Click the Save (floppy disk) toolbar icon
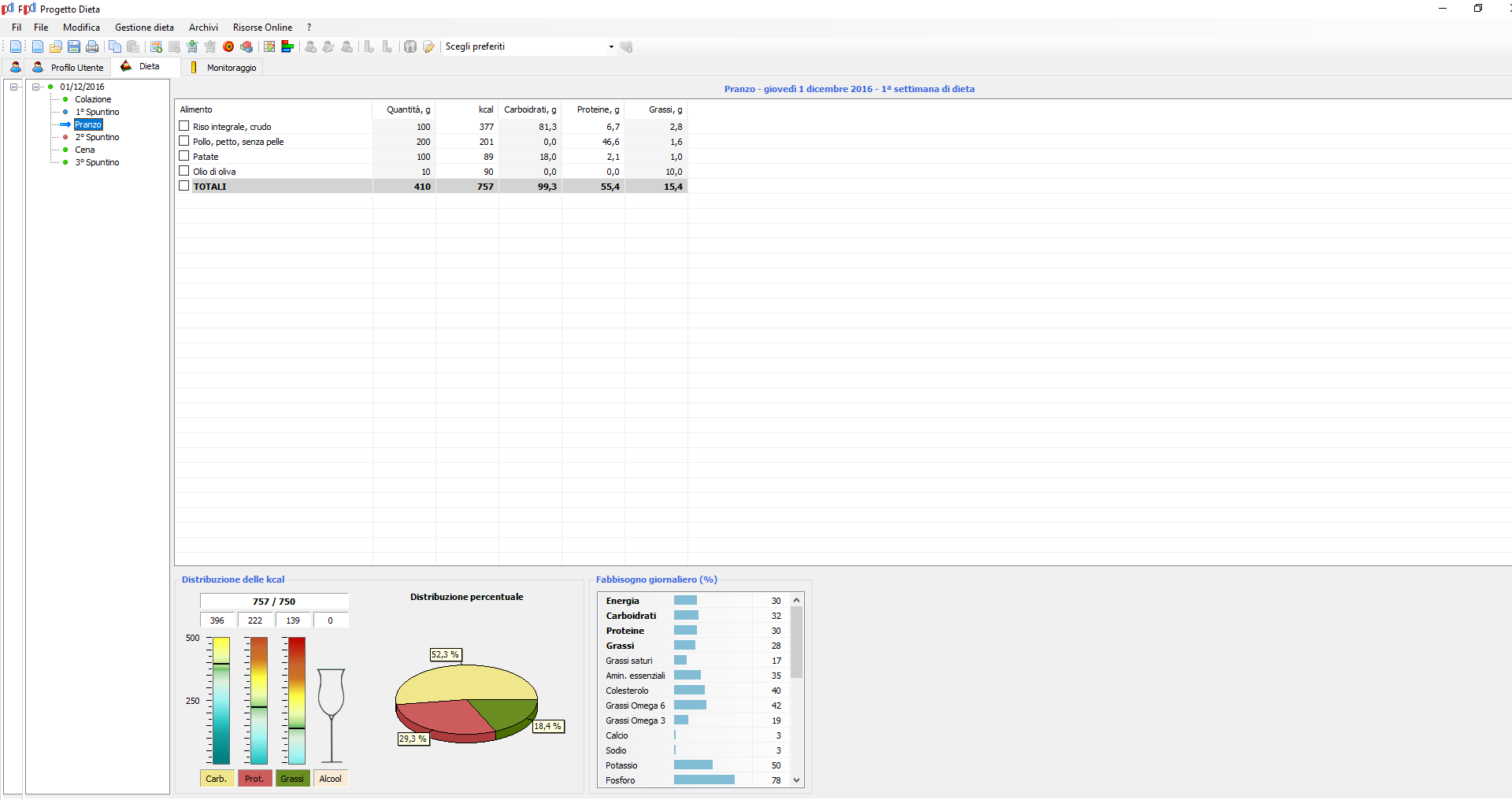Image resolution: width=1512 pixels, height=800 pixels. point(74,47)
